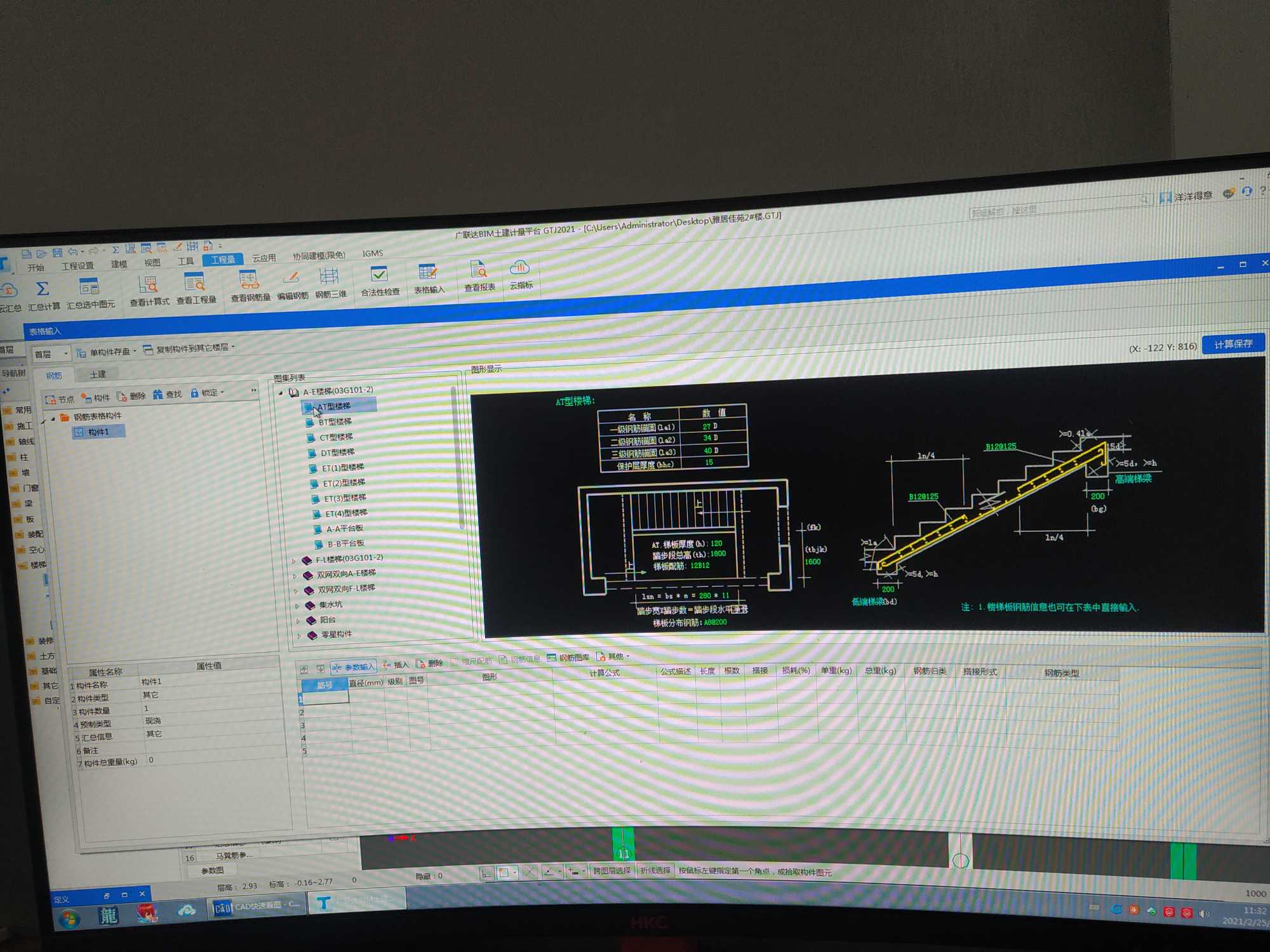Open the 工程设置 ribbon tab
This screenshot has height=952, width=1270.
point(77,266)
